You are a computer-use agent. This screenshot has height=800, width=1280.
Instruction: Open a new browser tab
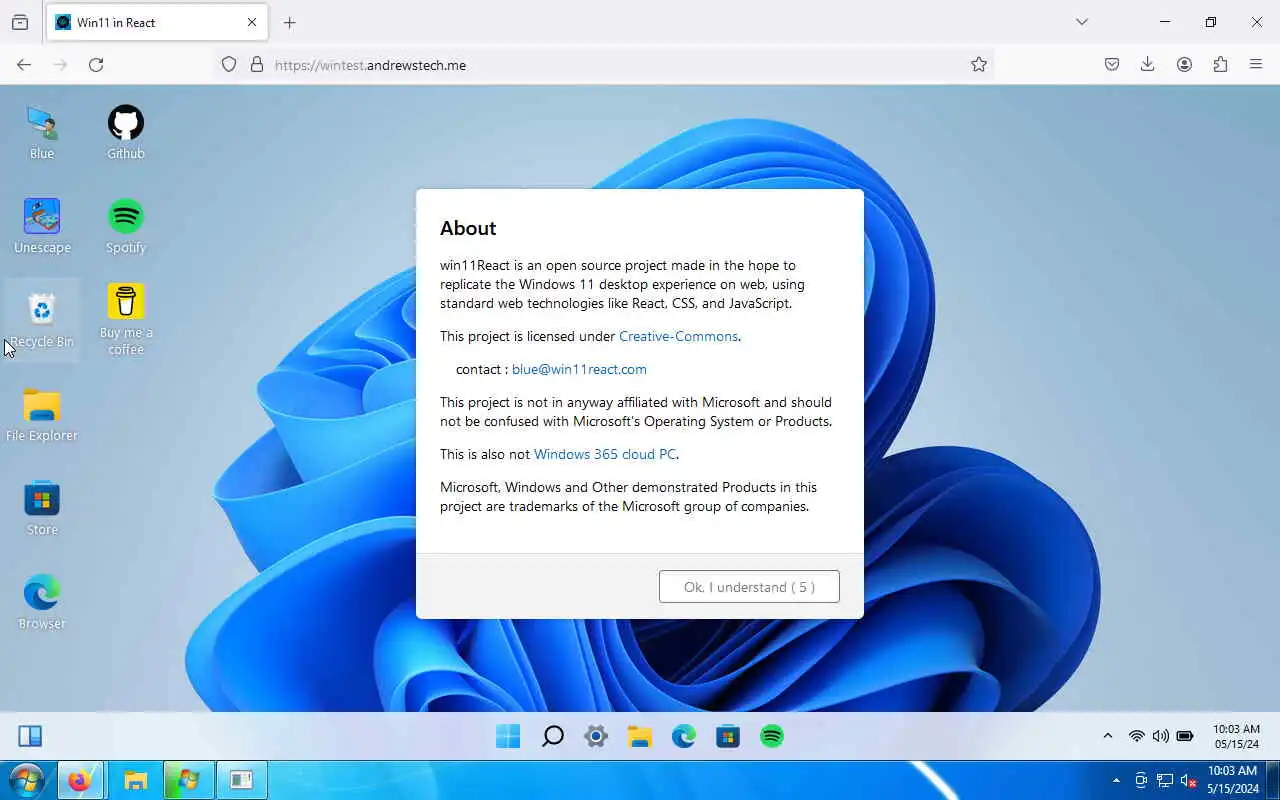[290, 22]
